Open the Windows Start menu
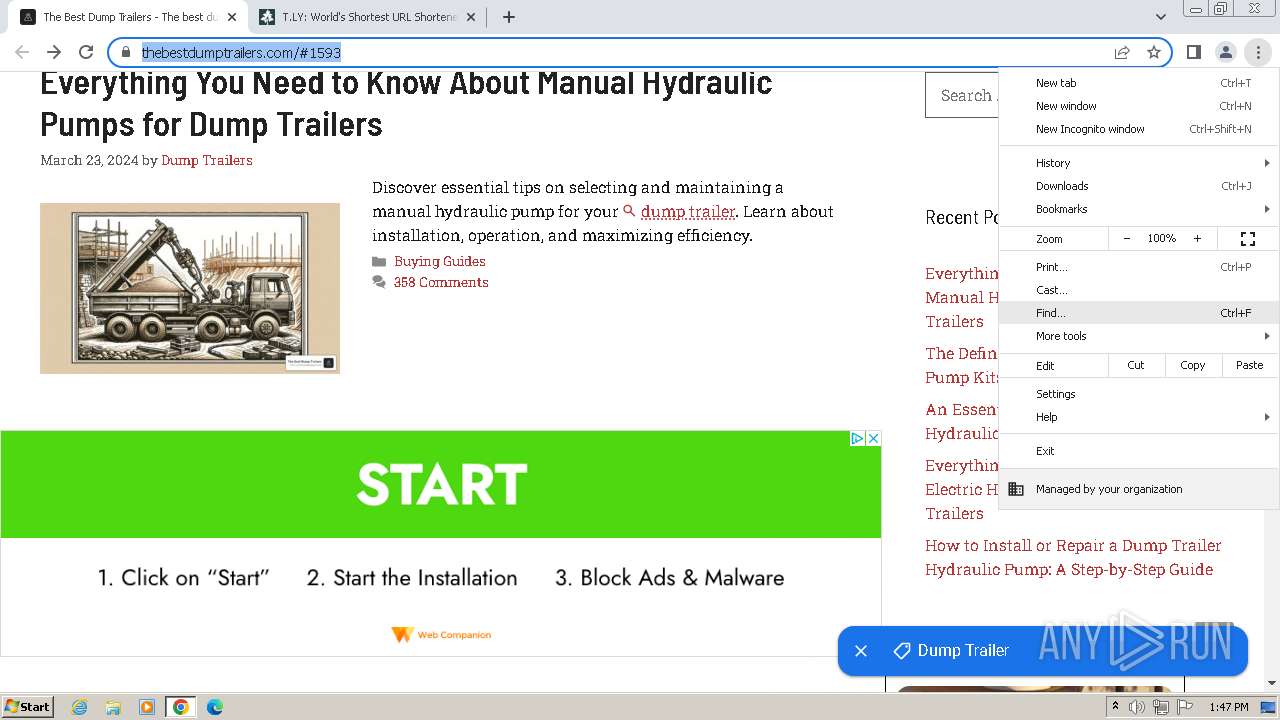The image size is (1280, 720). [28, 706]
